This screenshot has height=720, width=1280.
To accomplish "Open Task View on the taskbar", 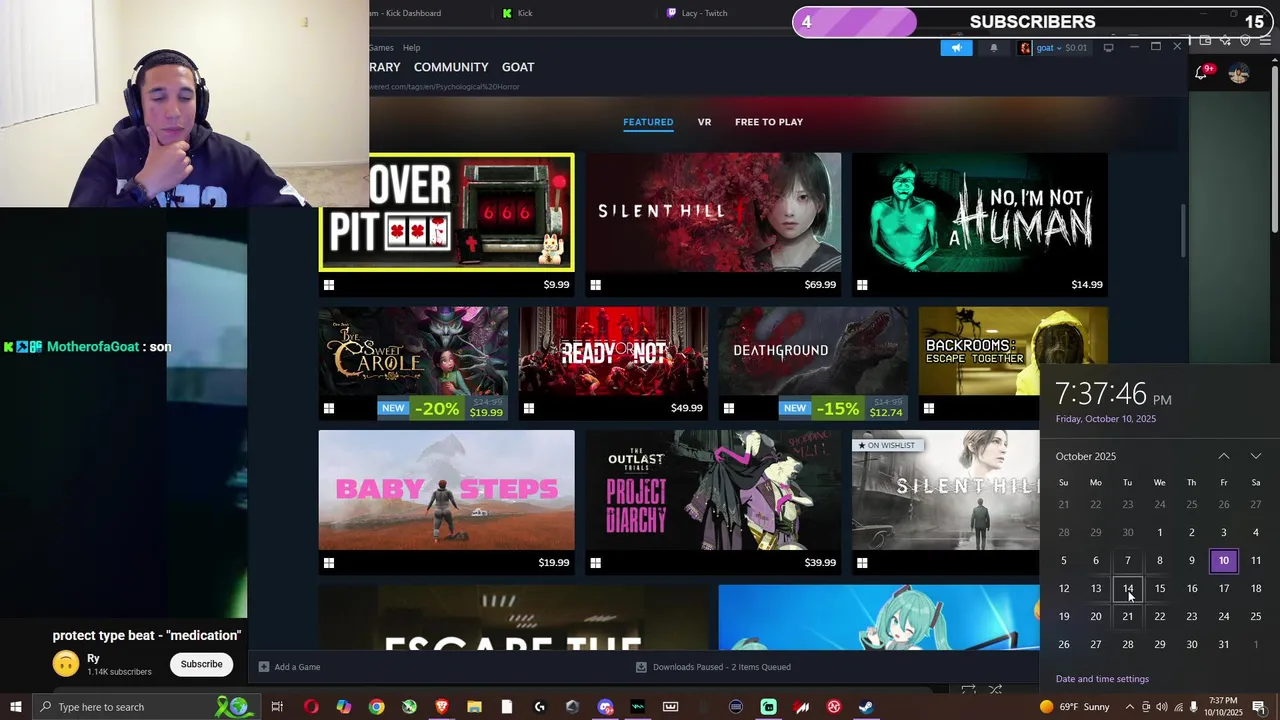I will (277, 707).
